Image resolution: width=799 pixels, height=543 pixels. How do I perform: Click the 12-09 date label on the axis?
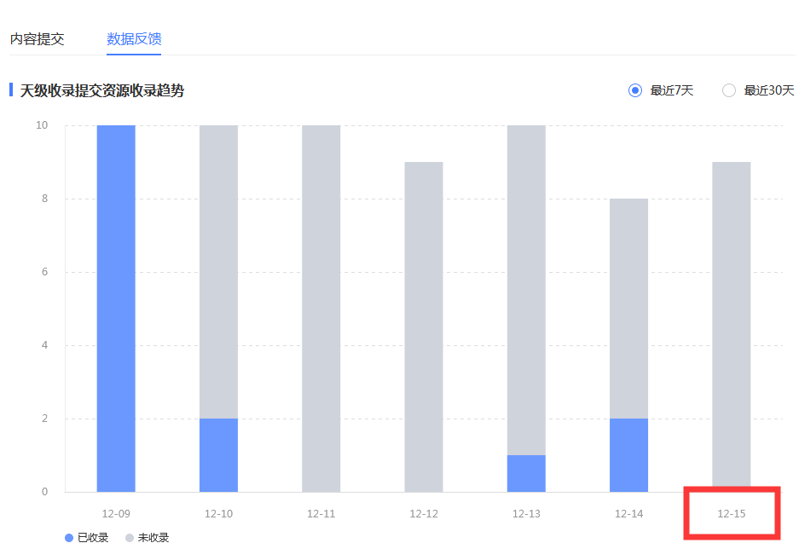(116, 514)
